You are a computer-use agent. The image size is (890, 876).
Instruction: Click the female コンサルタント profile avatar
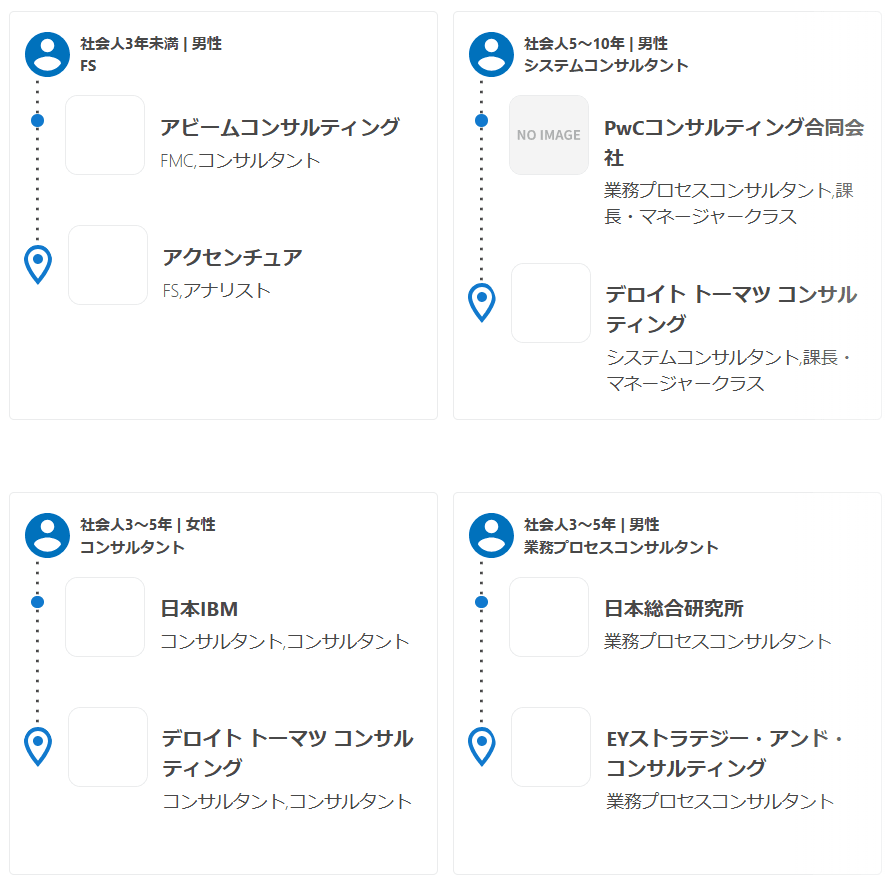click(47, 535)
